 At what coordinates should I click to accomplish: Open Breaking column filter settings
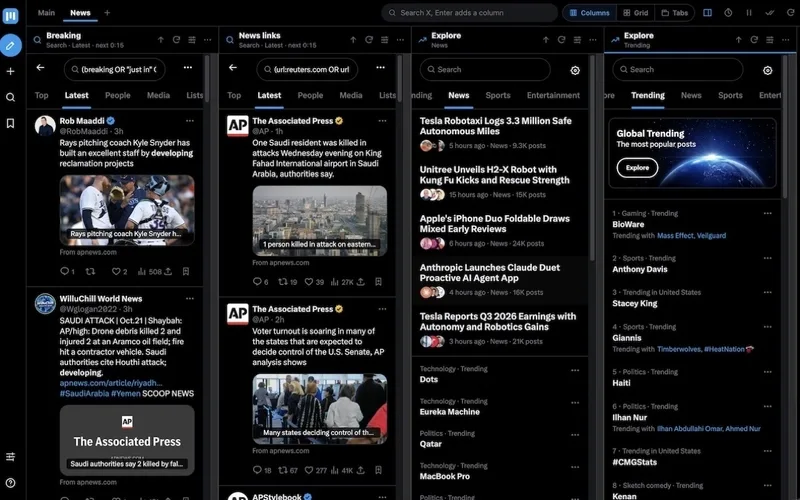click(192, 40)
